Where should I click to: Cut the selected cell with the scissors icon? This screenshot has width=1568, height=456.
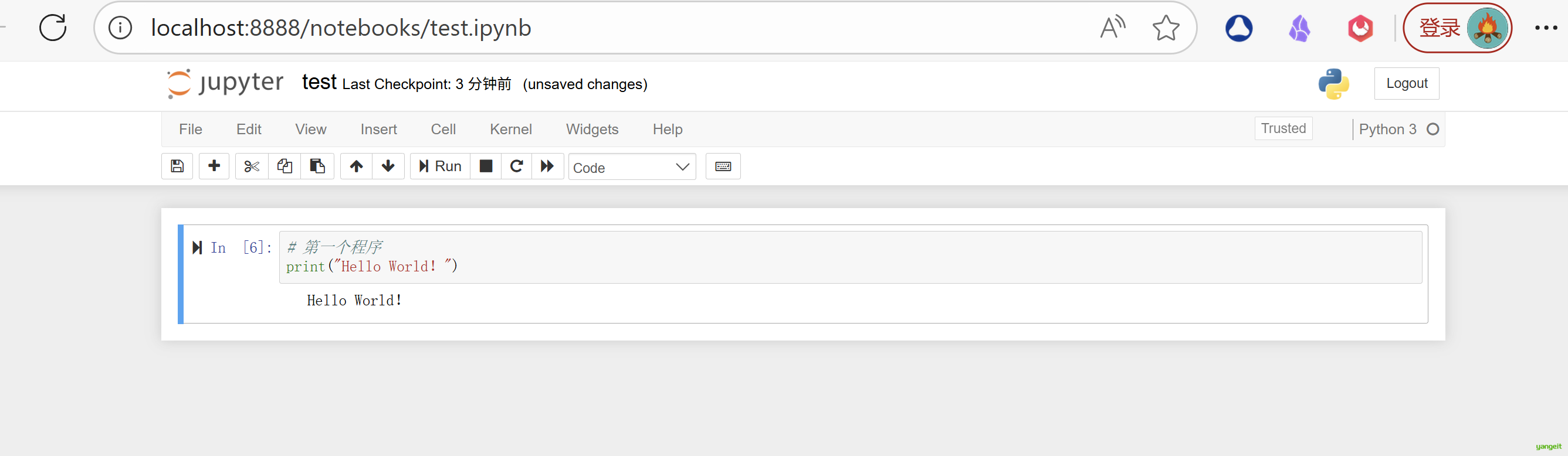252,166
